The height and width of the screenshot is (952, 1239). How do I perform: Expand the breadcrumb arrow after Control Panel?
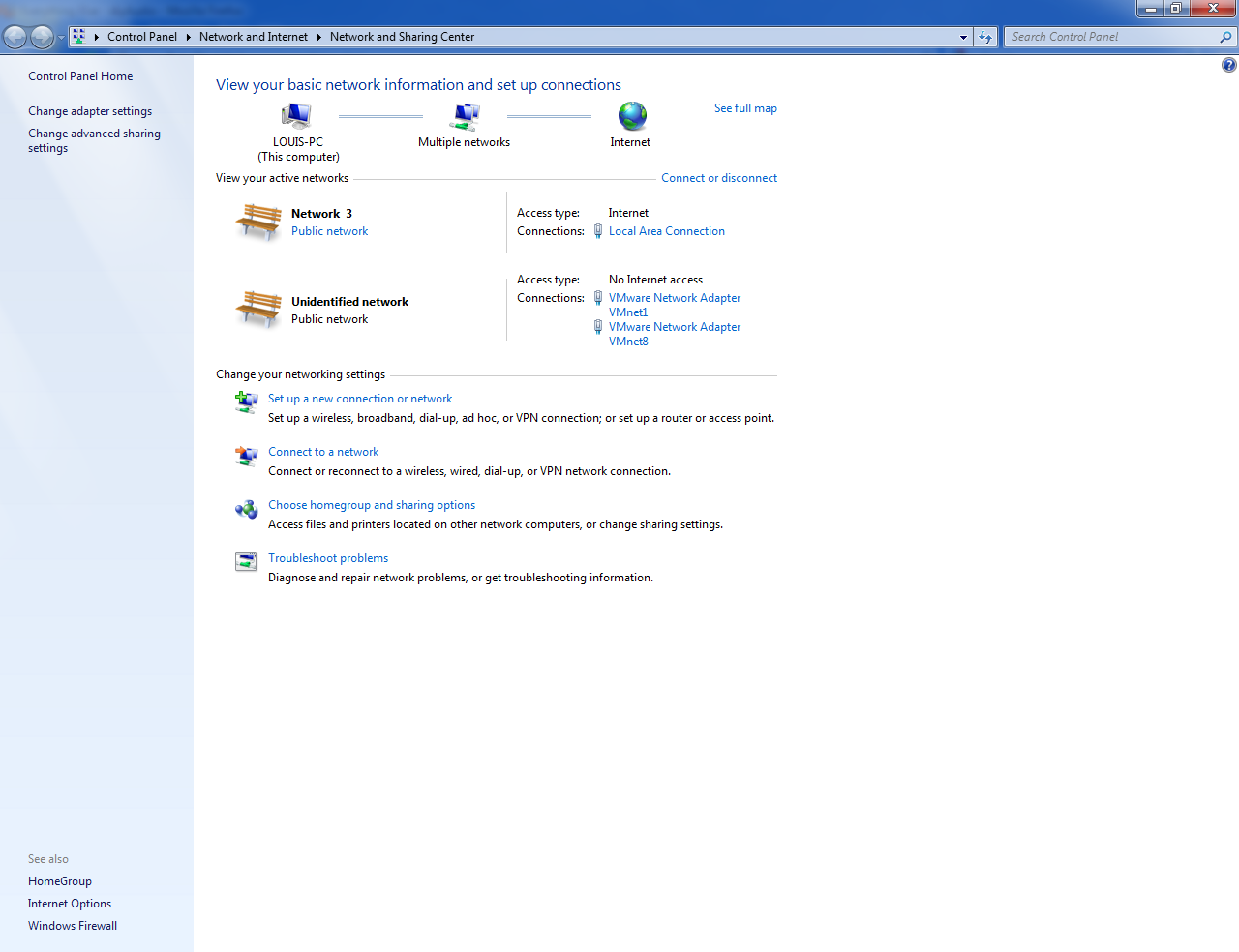click(x=188, y=37)
